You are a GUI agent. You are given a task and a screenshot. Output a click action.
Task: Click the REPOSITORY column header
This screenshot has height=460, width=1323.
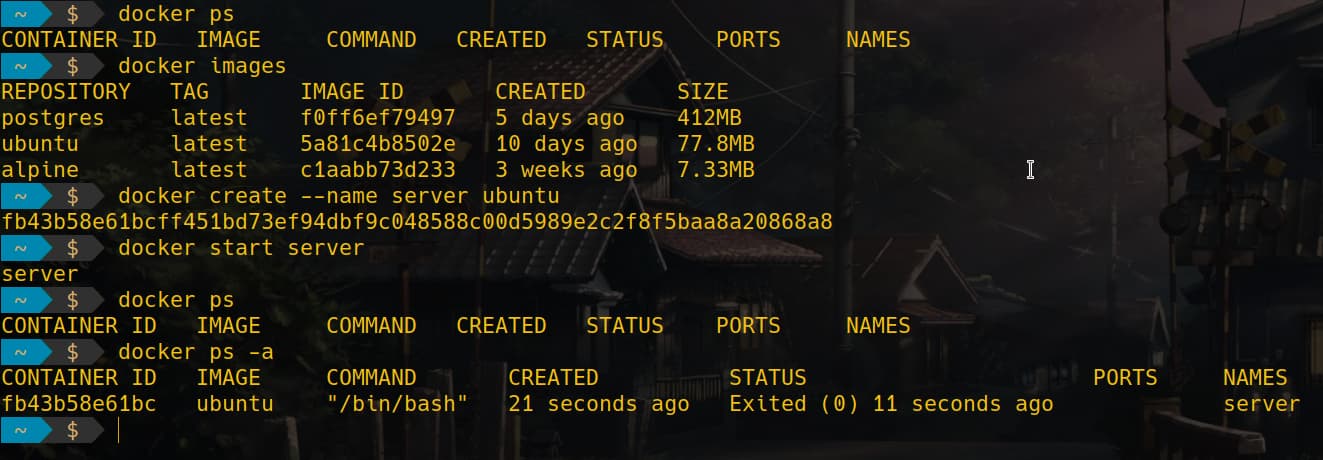pyautogui.click(x=65, y=92)
